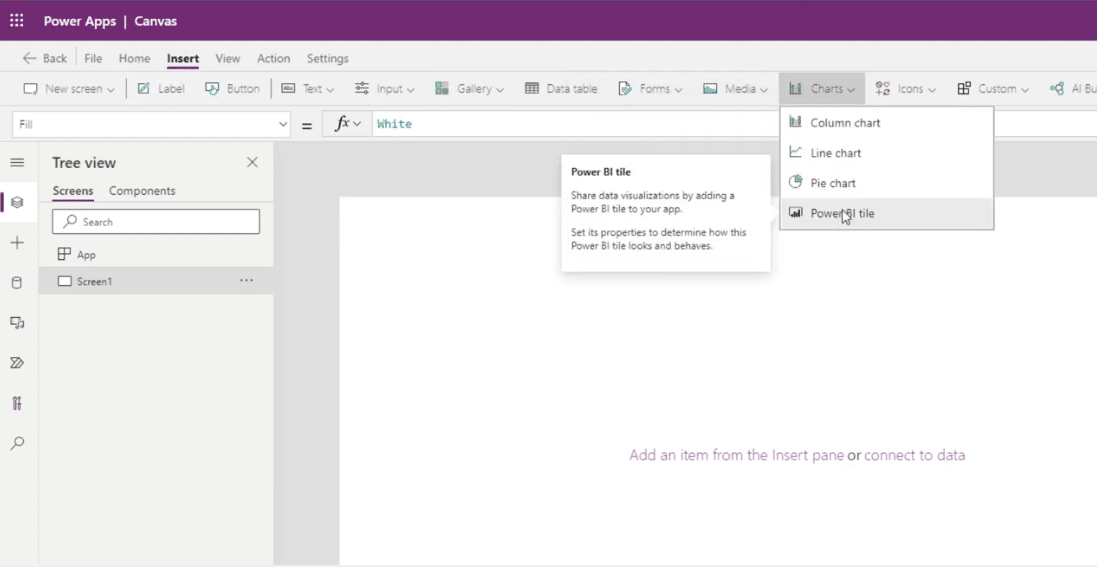
Task: Click the AI Builder icon
Action: tap(1057, 89)
